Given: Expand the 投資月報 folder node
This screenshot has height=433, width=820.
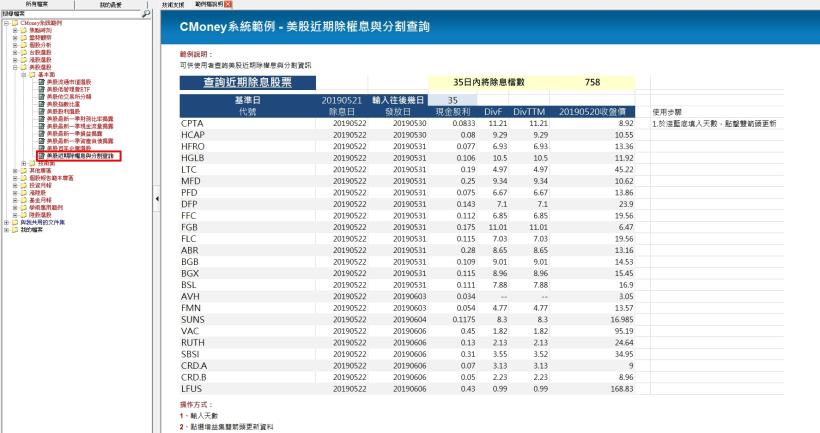Looking at the screenshot, I should (15, 186).
